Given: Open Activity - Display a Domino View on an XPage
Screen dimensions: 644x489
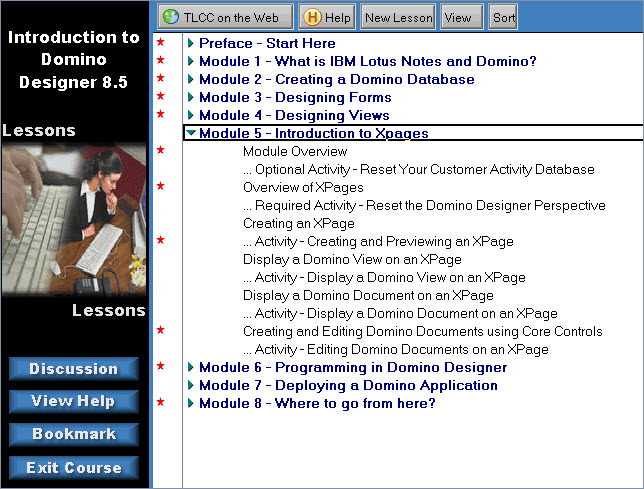Looking at the screenshot, I should [x=384, y=278].
